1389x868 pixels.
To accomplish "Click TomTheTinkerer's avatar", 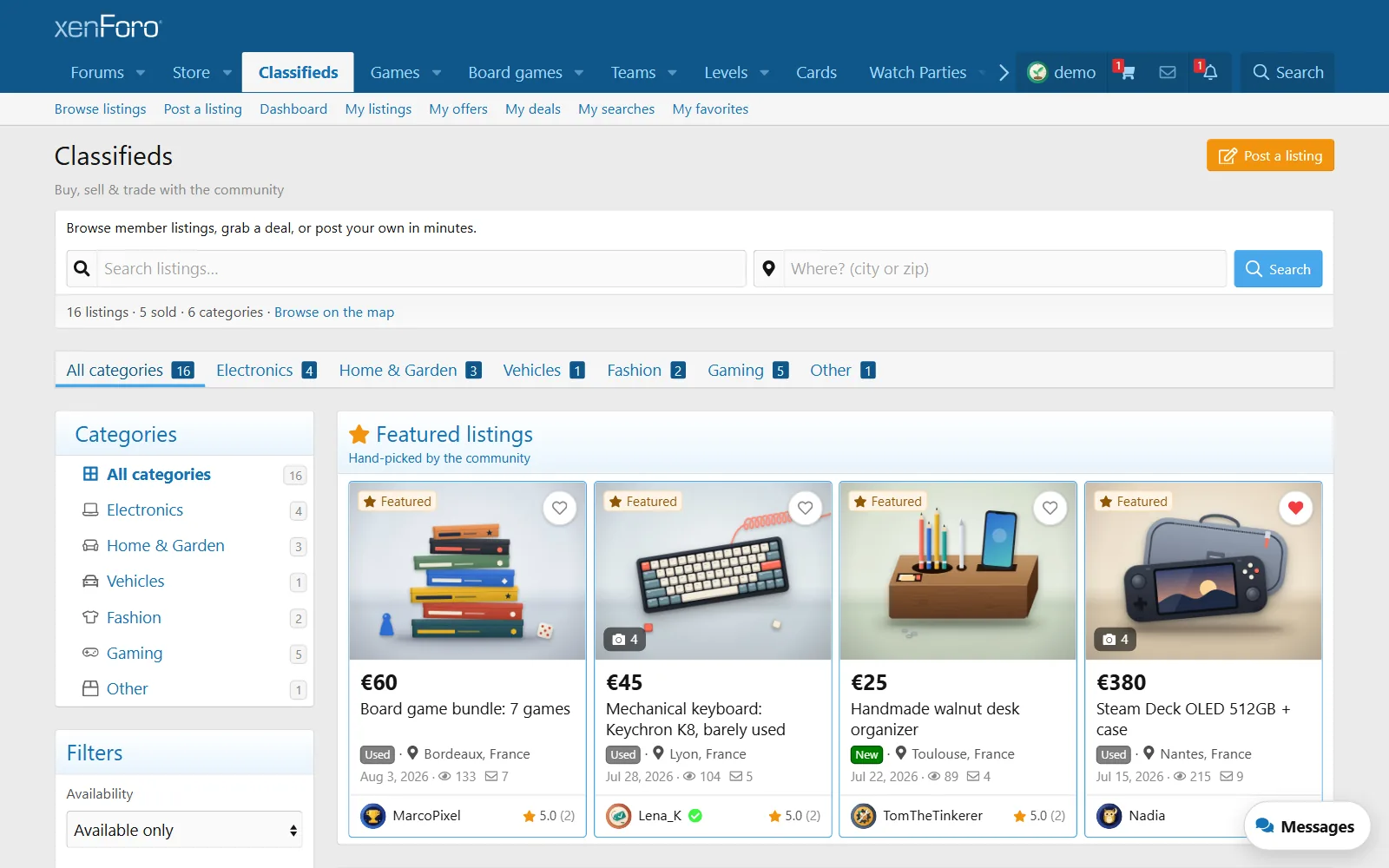I will pos(864,816).
